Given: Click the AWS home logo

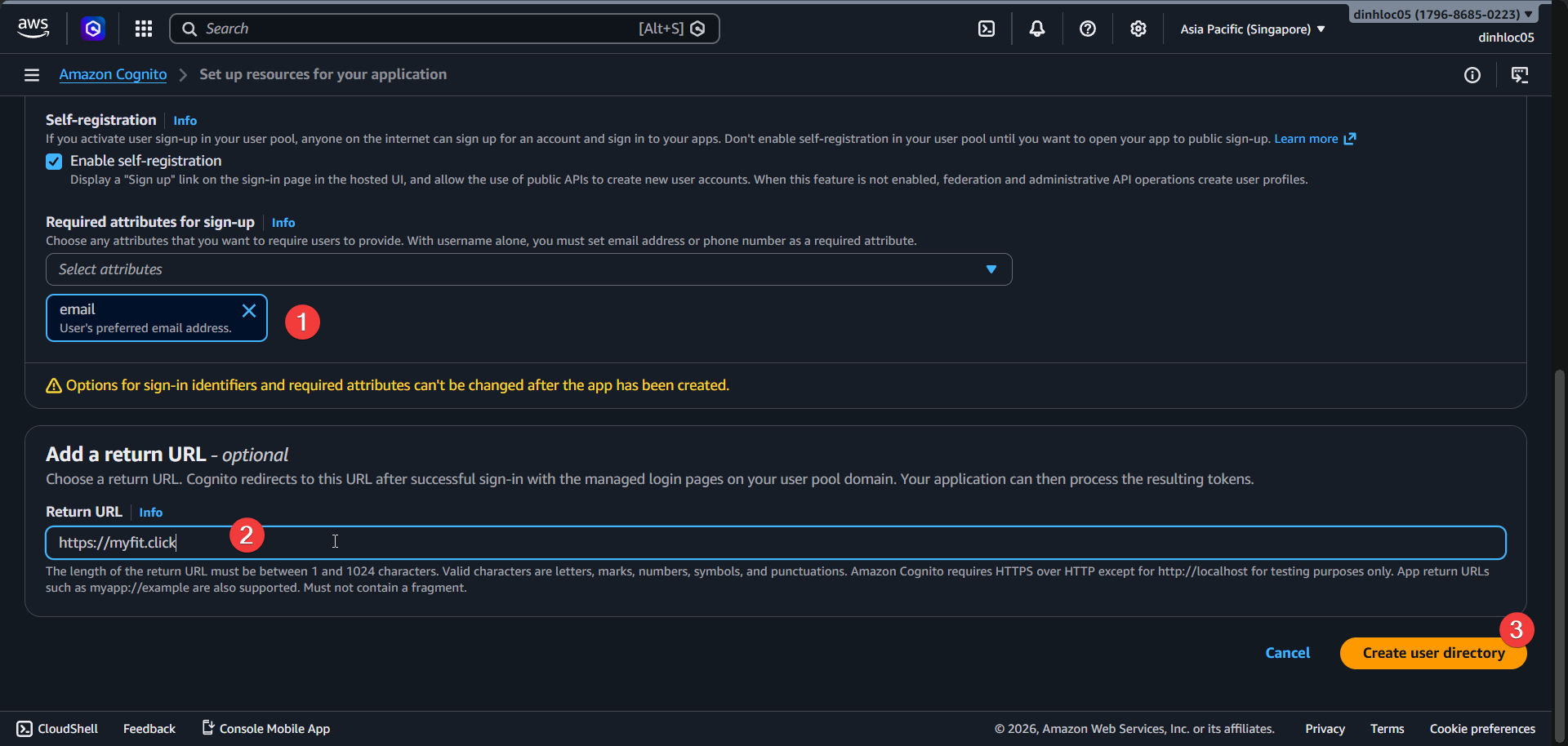Looking at the screenshot, I should pyautogui.click(x=33, y=27).
